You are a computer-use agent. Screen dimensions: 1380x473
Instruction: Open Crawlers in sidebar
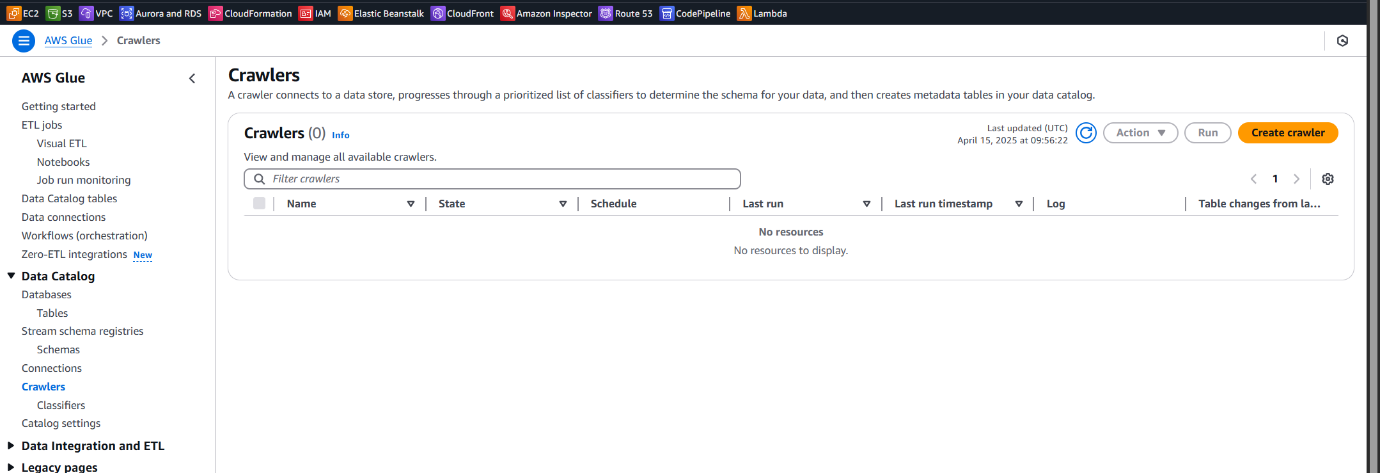[x=43, y=386]
